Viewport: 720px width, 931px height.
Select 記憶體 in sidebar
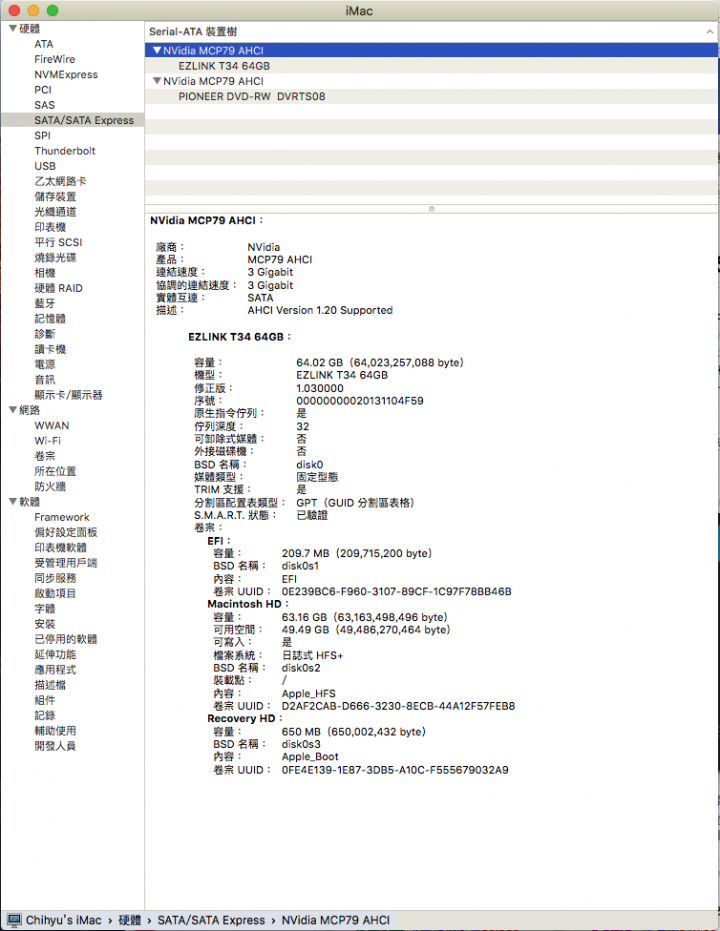click(x=50, y=319)
